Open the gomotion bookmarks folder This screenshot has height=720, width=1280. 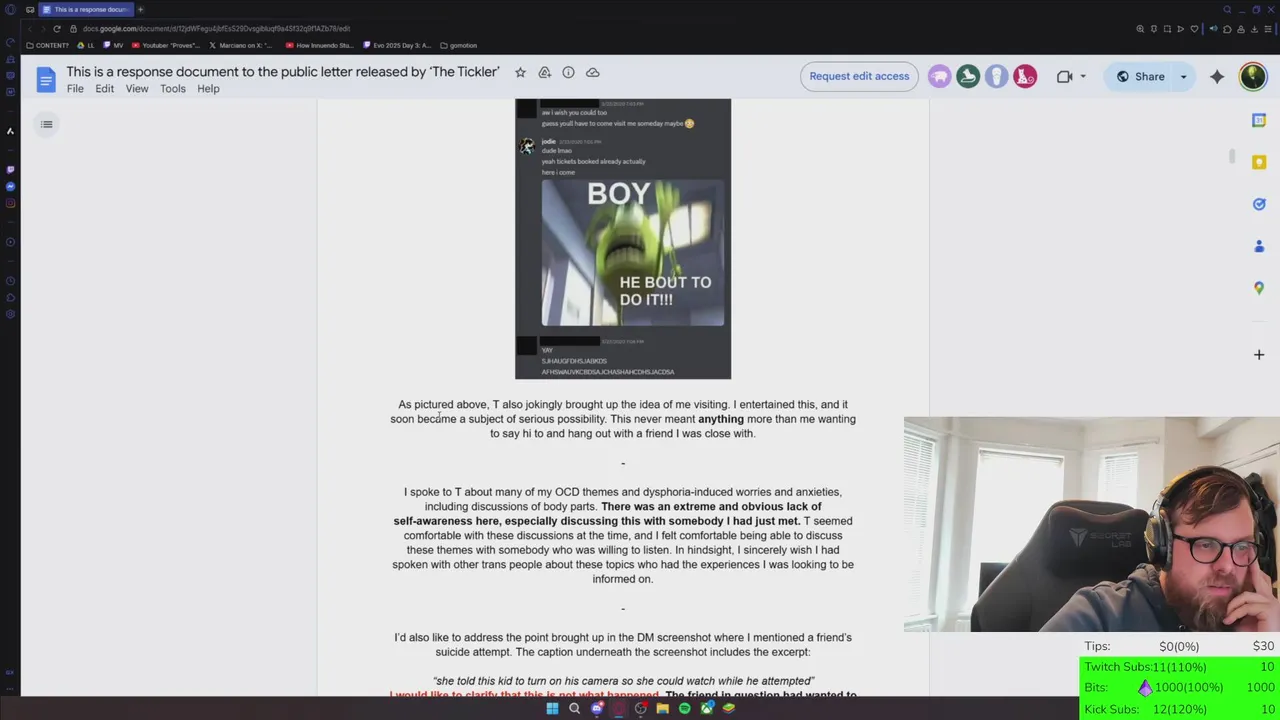459,45
